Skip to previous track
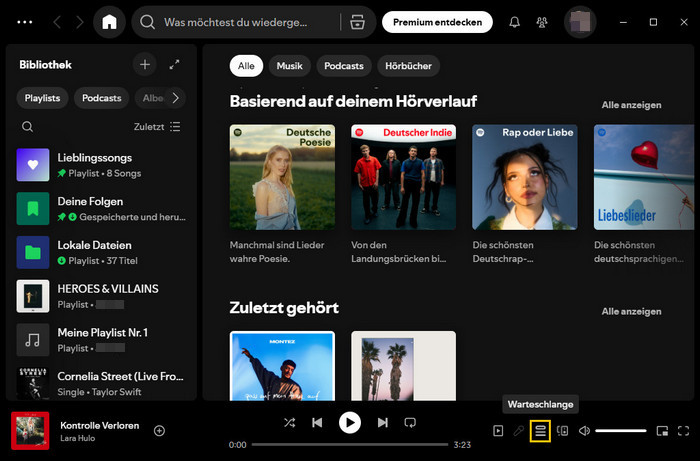 point(317,422)
